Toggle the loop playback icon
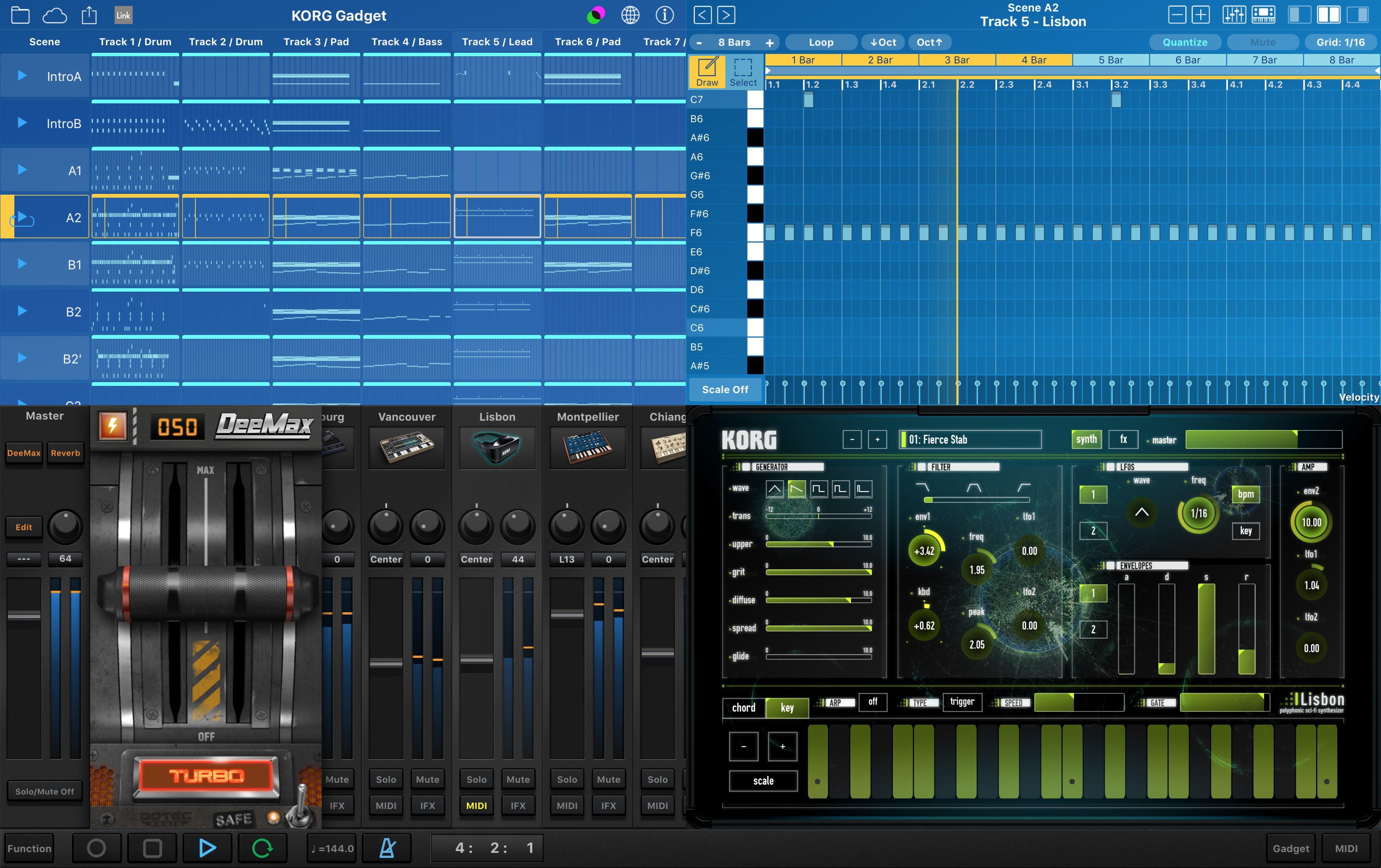 tap(262, 848)
